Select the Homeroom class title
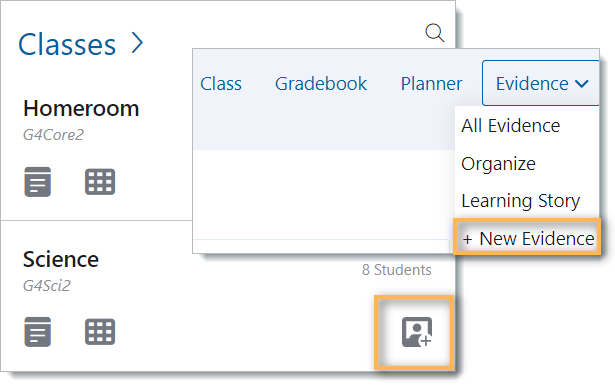The height and width of the screenshot is (387, 615). [x=81, y=108]
